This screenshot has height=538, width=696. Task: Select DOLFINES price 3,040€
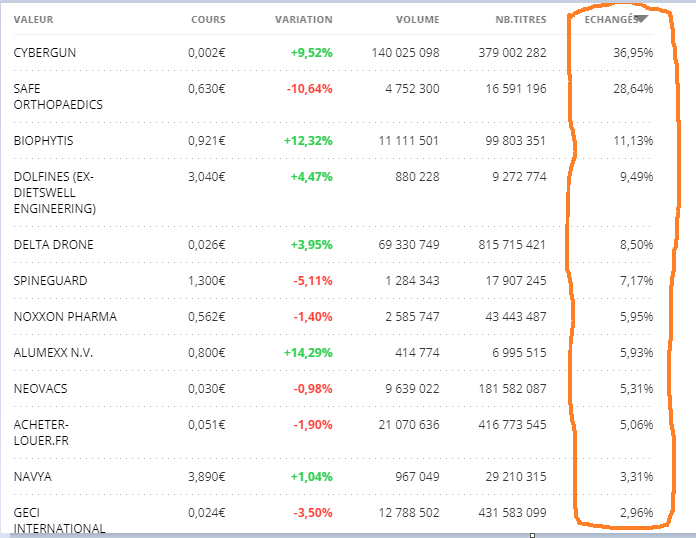click(x=207, y=177)
